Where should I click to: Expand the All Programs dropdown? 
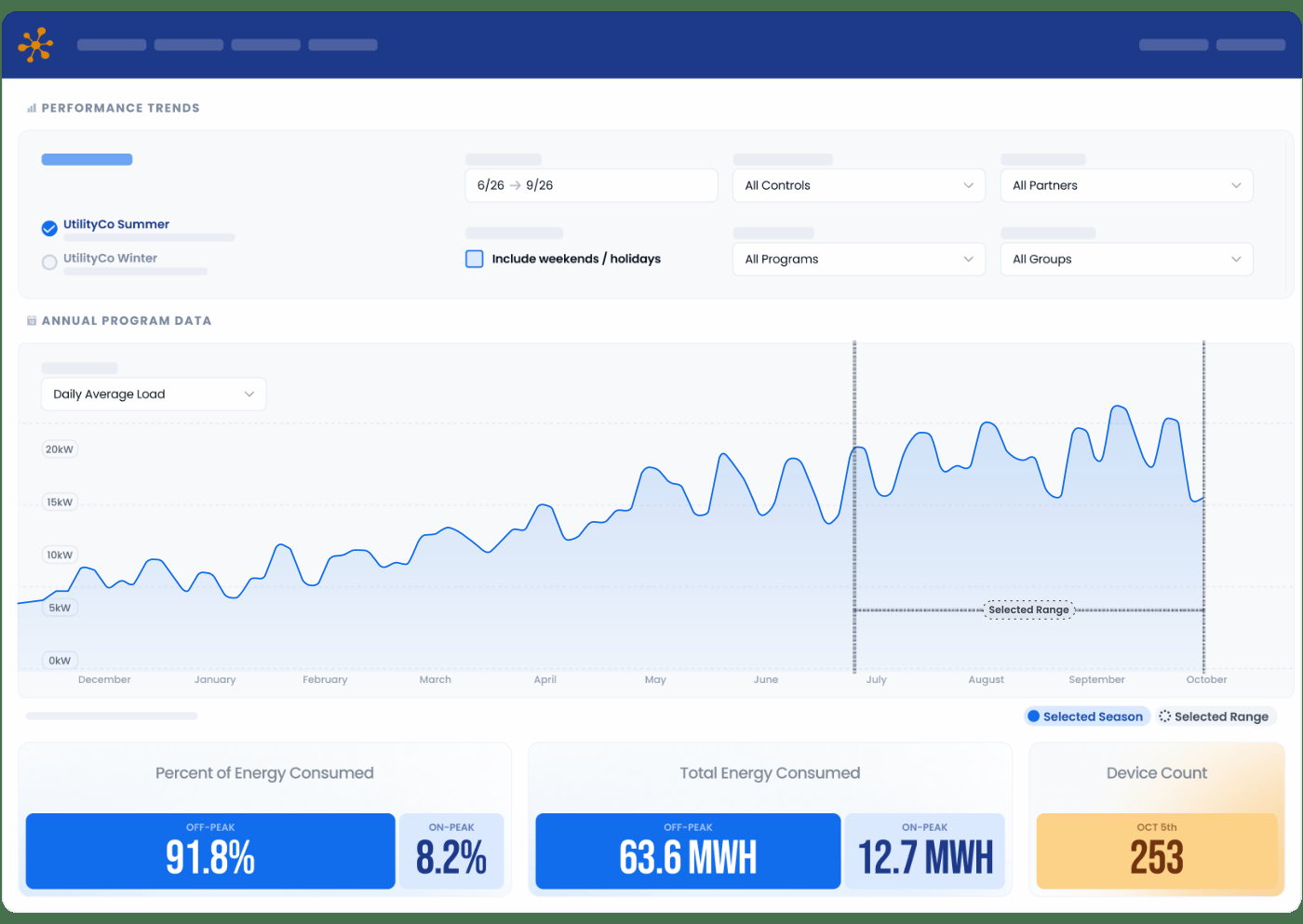[859, 259]
